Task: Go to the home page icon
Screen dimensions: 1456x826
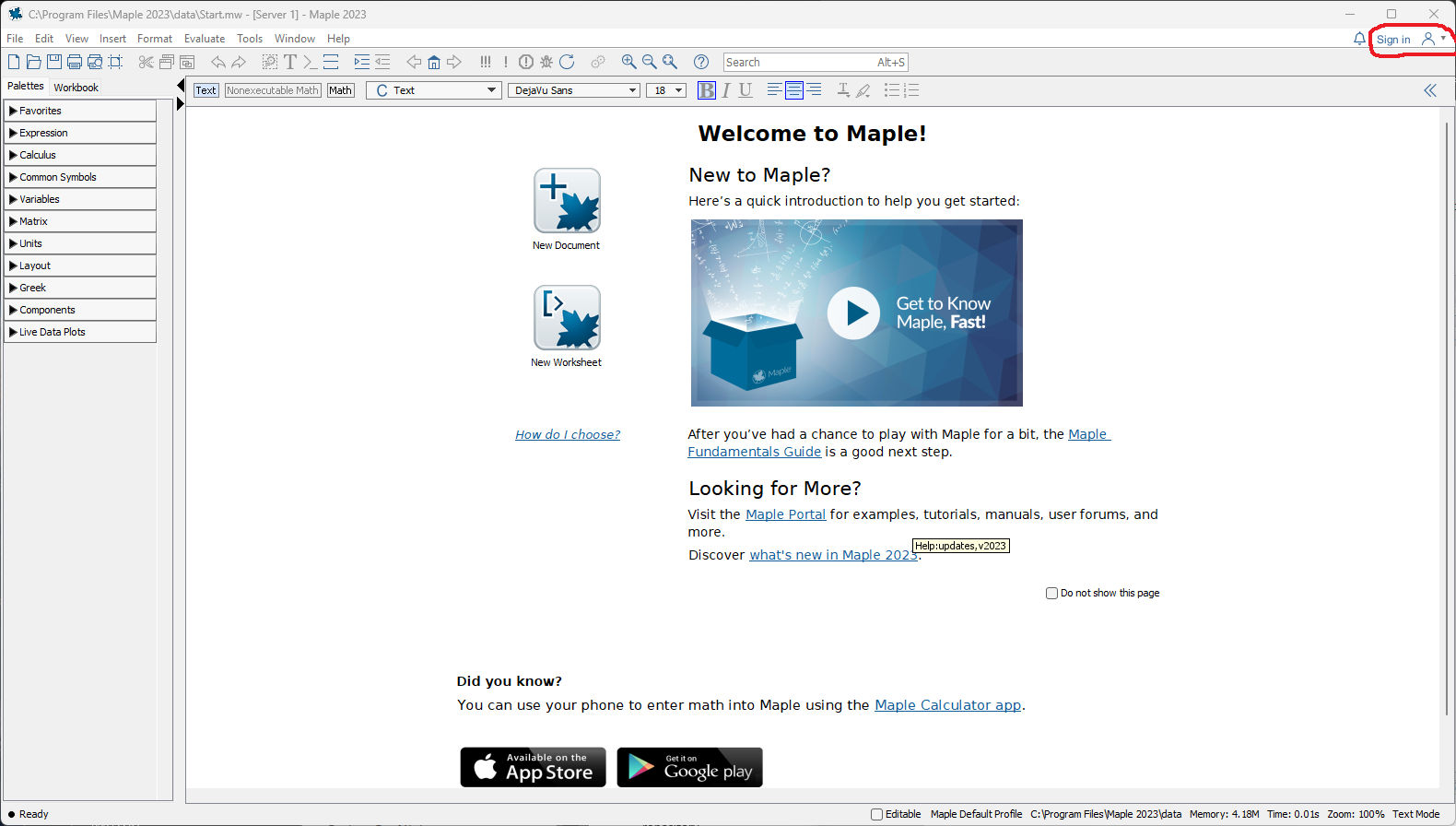Action: [x=434, y=62]
